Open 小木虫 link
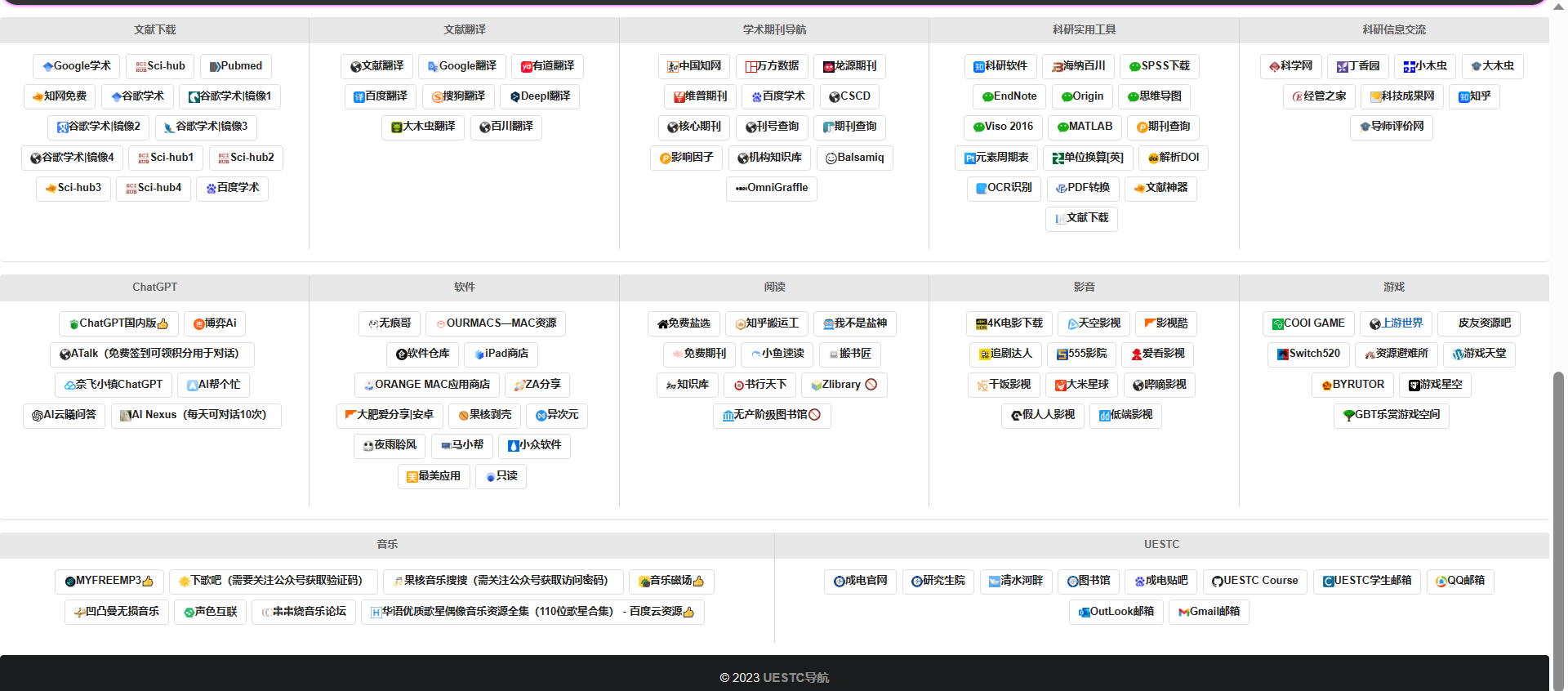The height and width of the screenshot is (691, 1568). [1426, 66]
